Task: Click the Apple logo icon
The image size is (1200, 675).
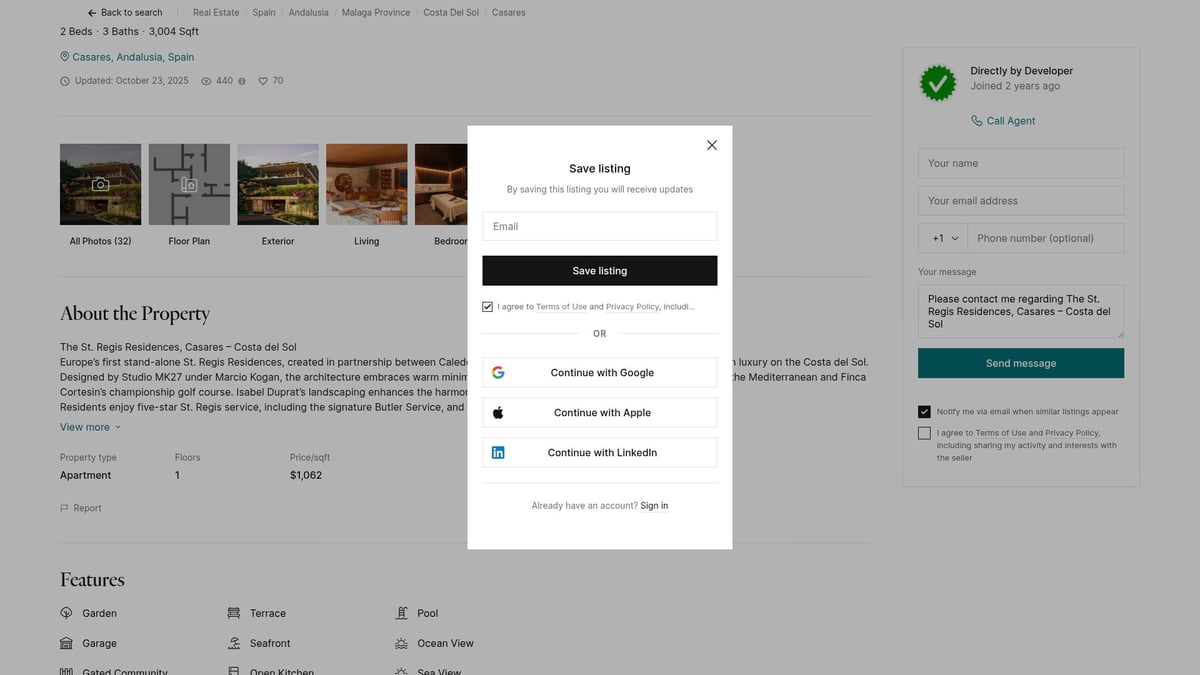Action: [498, 412]
